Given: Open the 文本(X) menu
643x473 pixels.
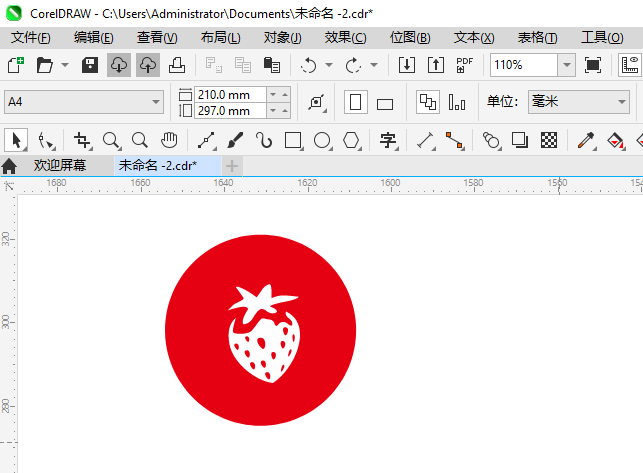Looking at the screenshot, I should pos(474,38).
